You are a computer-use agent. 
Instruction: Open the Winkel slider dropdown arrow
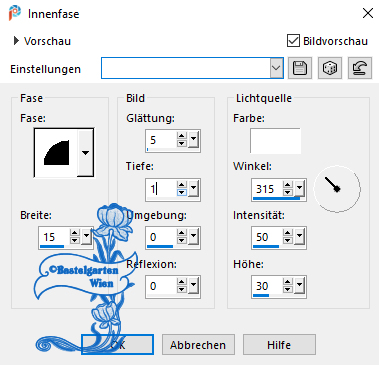click(x=299, y=188)
